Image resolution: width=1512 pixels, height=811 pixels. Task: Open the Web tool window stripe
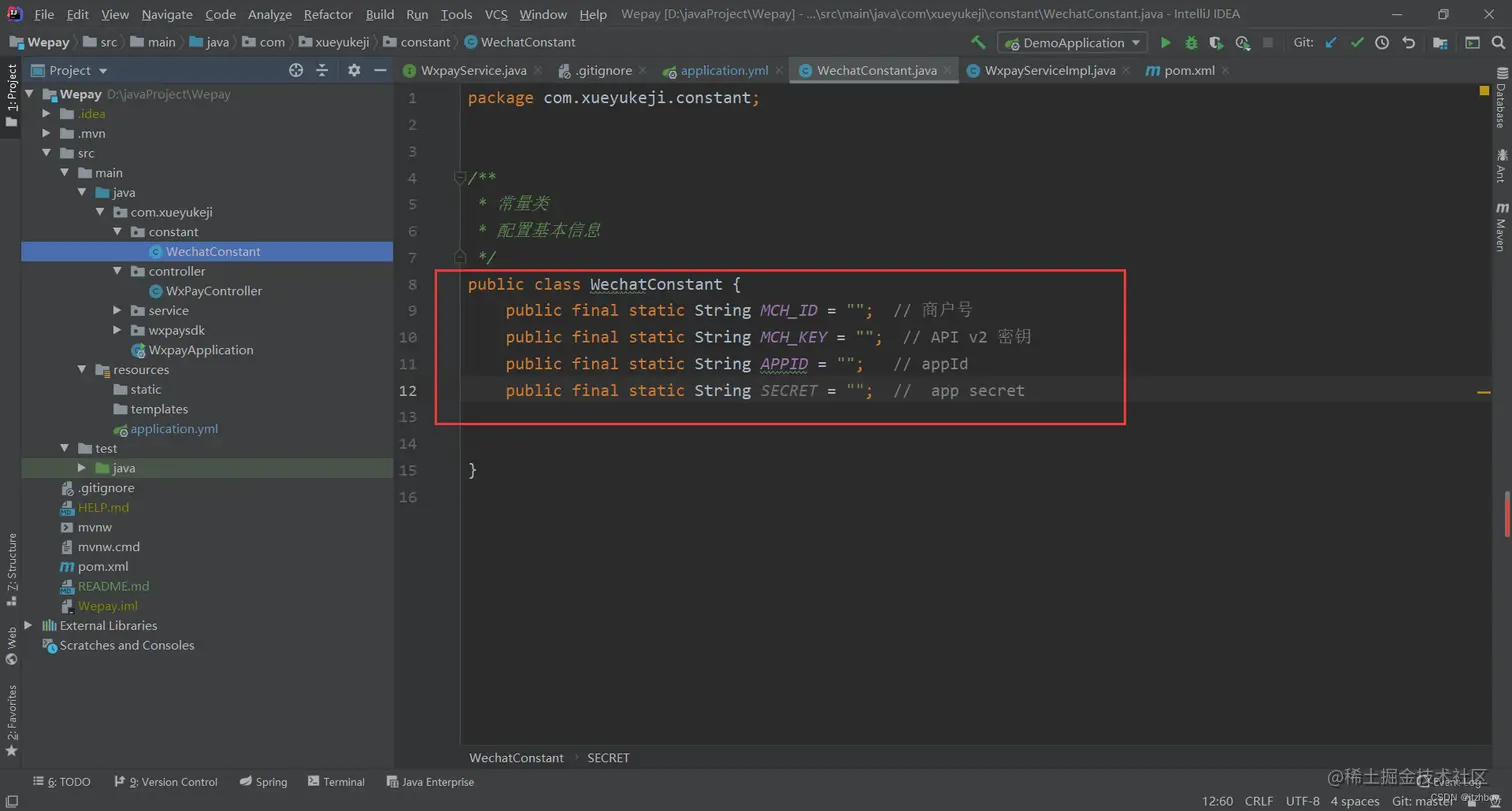click(x=11, y=646)
